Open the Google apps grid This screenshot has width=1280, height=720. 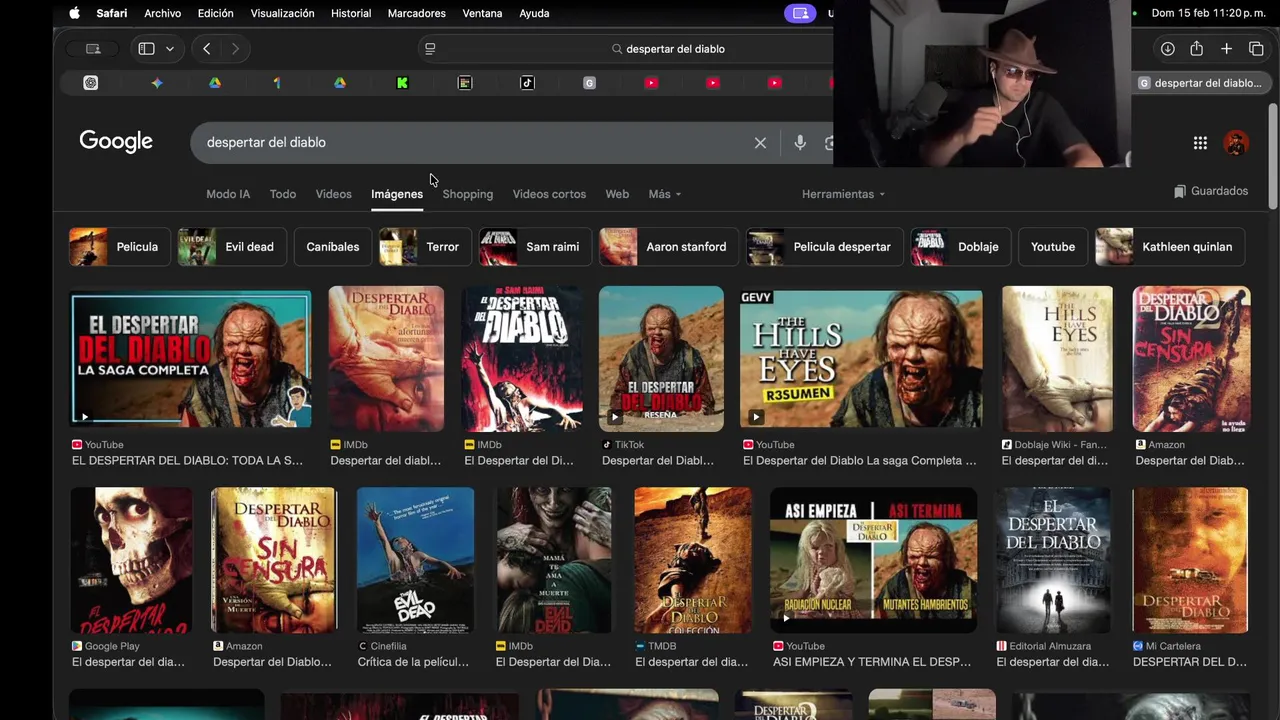point(1200,143)
